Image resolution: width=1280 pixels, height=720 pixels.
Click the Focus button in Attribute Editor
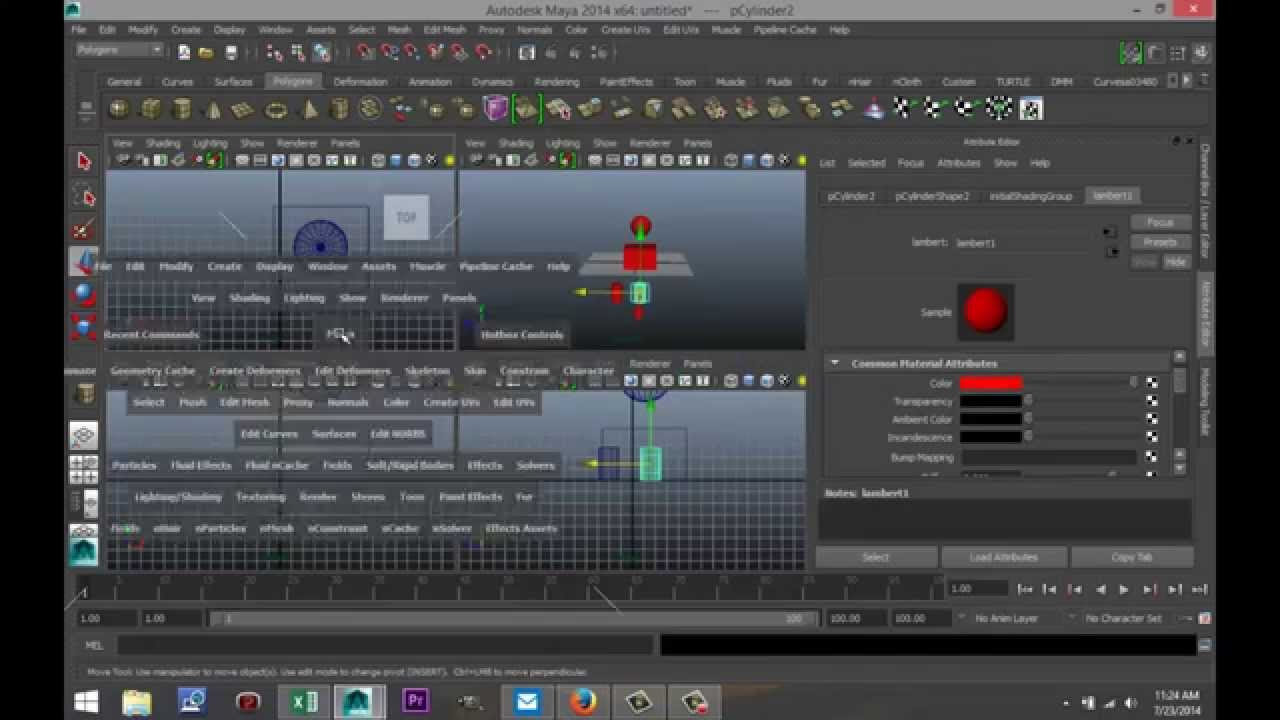tap(1160, 223)
